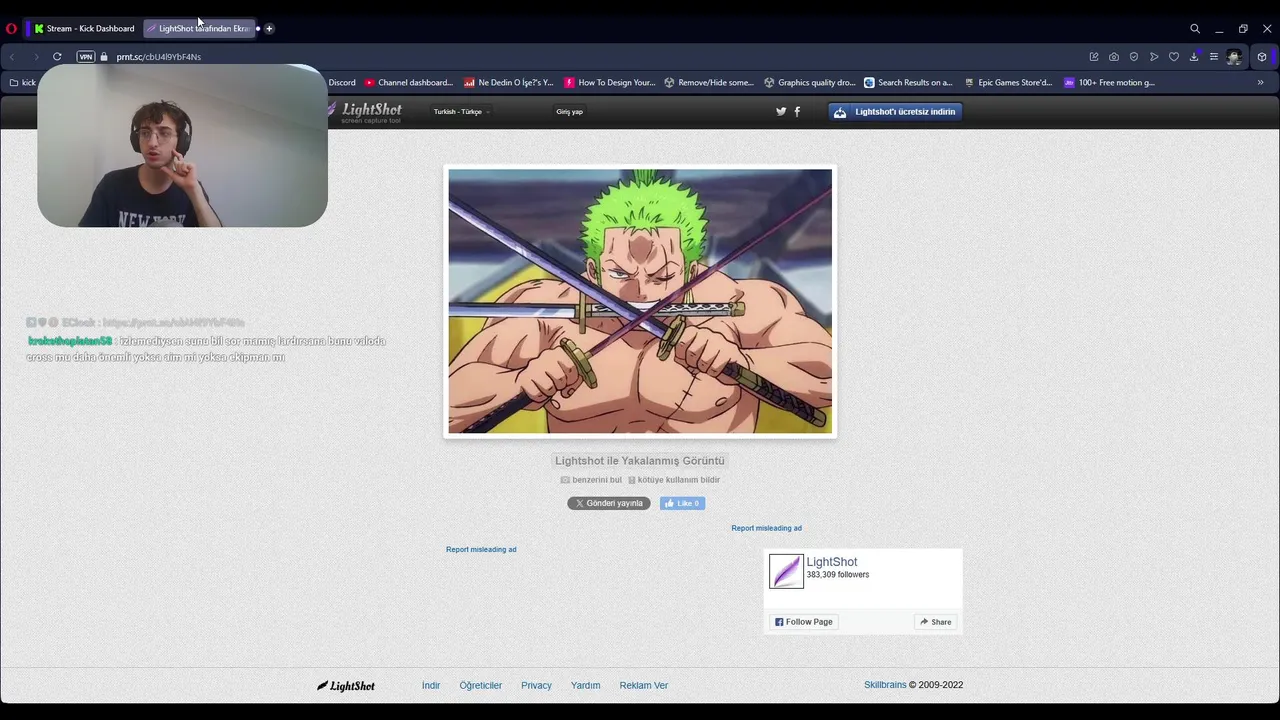Open the Discord bookmark
The image size is (1280, 720).
click(342, 83)
